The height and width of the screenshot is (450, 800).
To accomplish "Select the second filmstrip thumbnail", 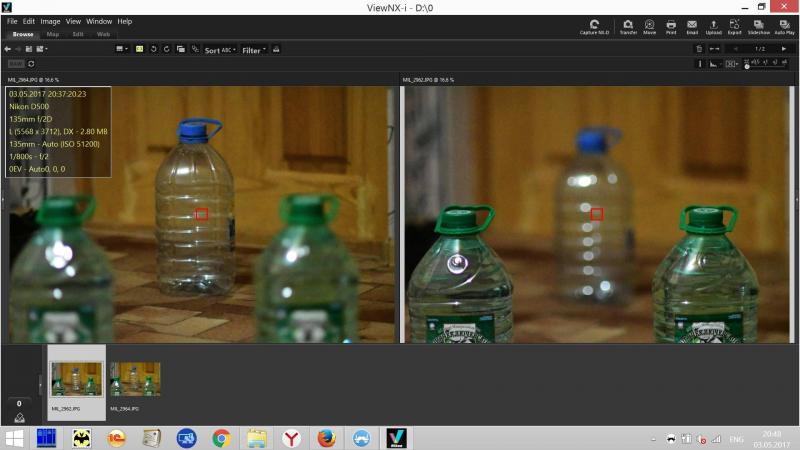I will coord(135,379).
